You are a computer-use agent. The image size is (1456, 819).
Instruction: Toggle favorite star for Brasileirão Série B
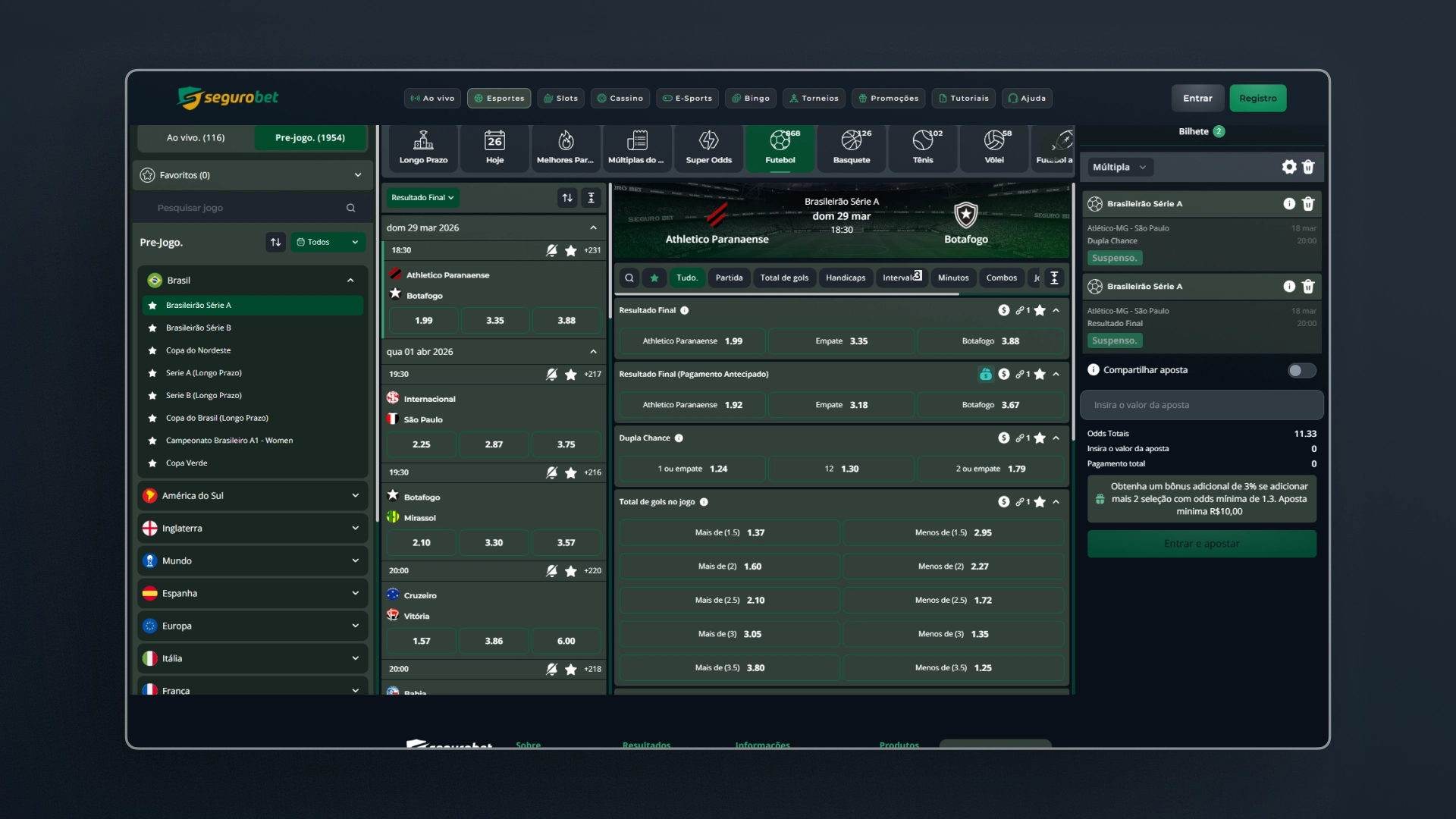click(x=152, y=328)
